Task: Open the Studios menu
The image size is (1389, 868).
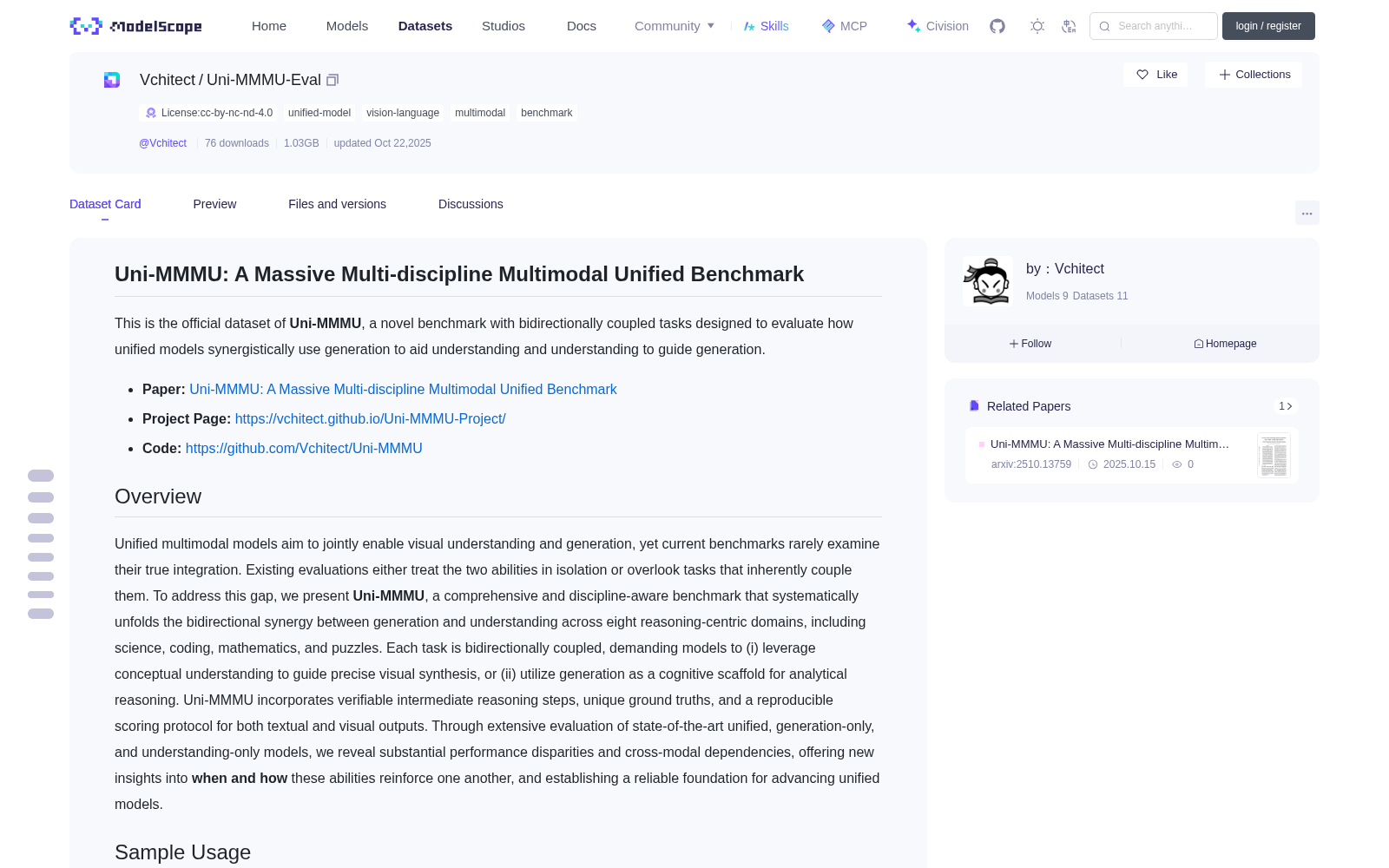Action: pyautogui.click(x=504, y=26)
